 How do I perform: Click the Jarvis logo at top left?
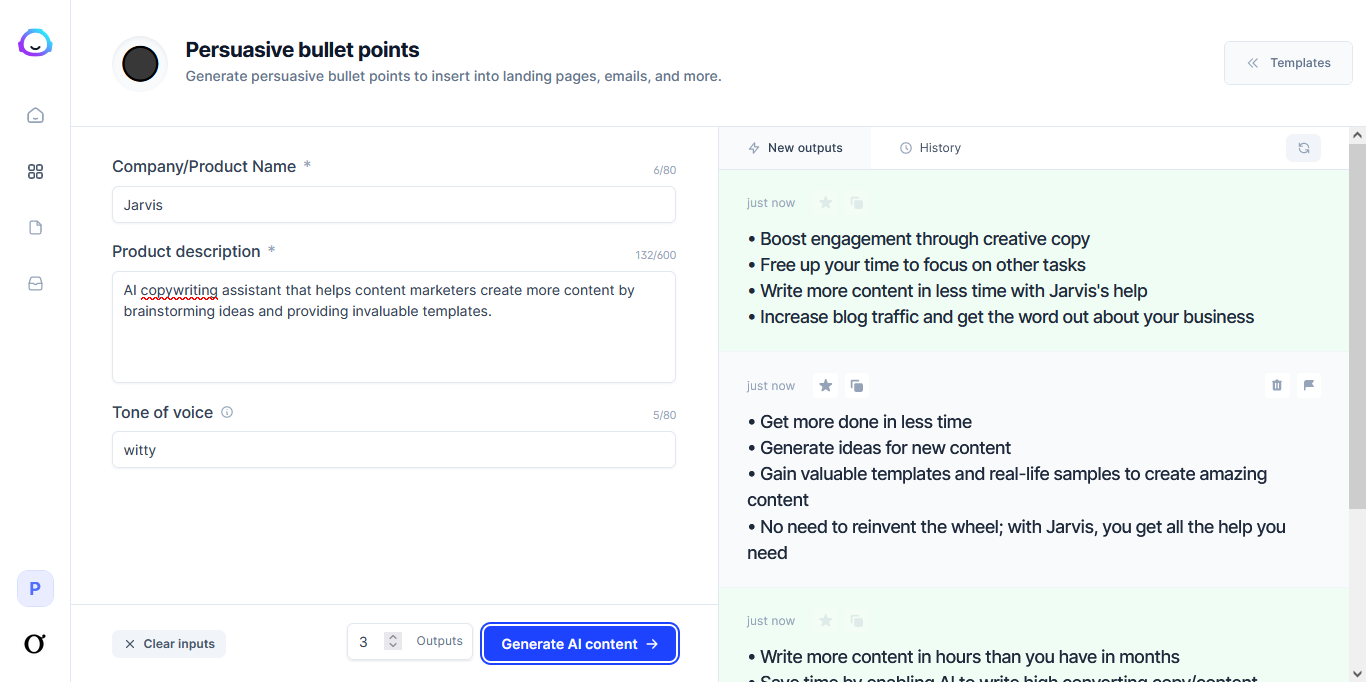[35, 43]
